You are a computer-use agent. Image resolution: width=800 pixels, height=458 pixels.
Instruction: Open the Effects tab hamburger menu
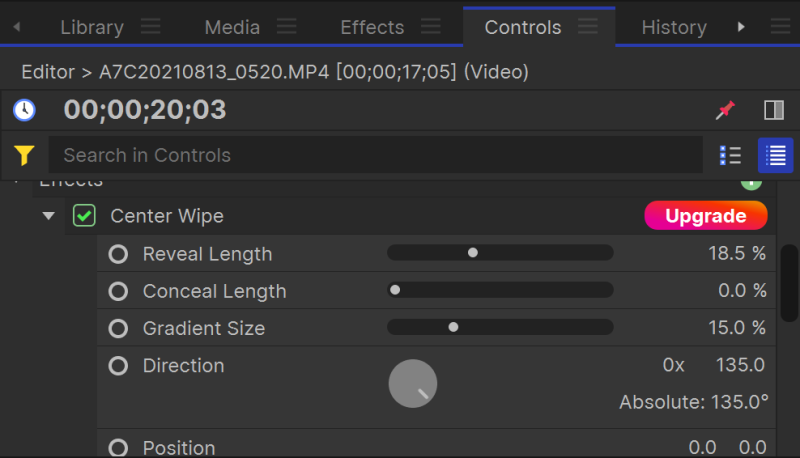(431, 26)
